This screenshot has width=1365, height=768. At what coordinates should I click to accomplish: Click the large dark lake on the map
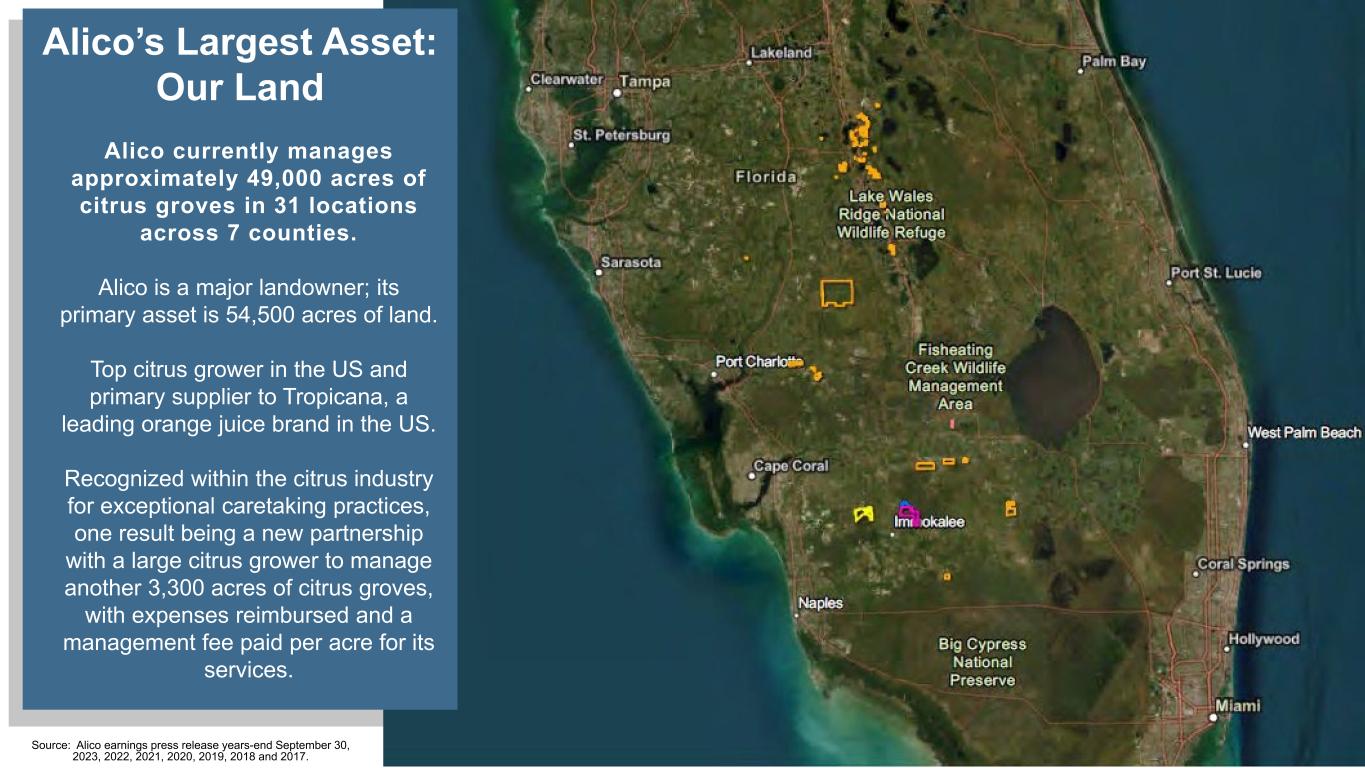coord(1053,375)
